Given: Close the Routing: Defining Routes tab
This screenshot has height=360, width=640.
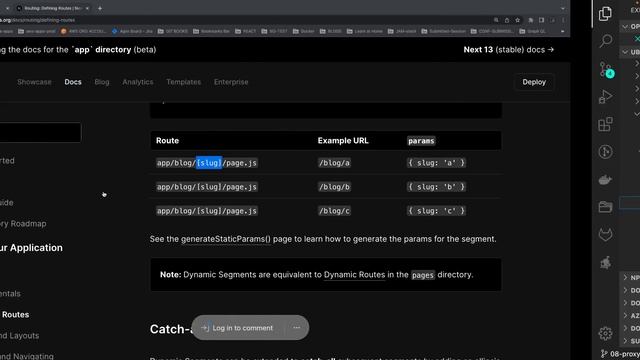Looking at the screenshot, I should tap(87, 8).
